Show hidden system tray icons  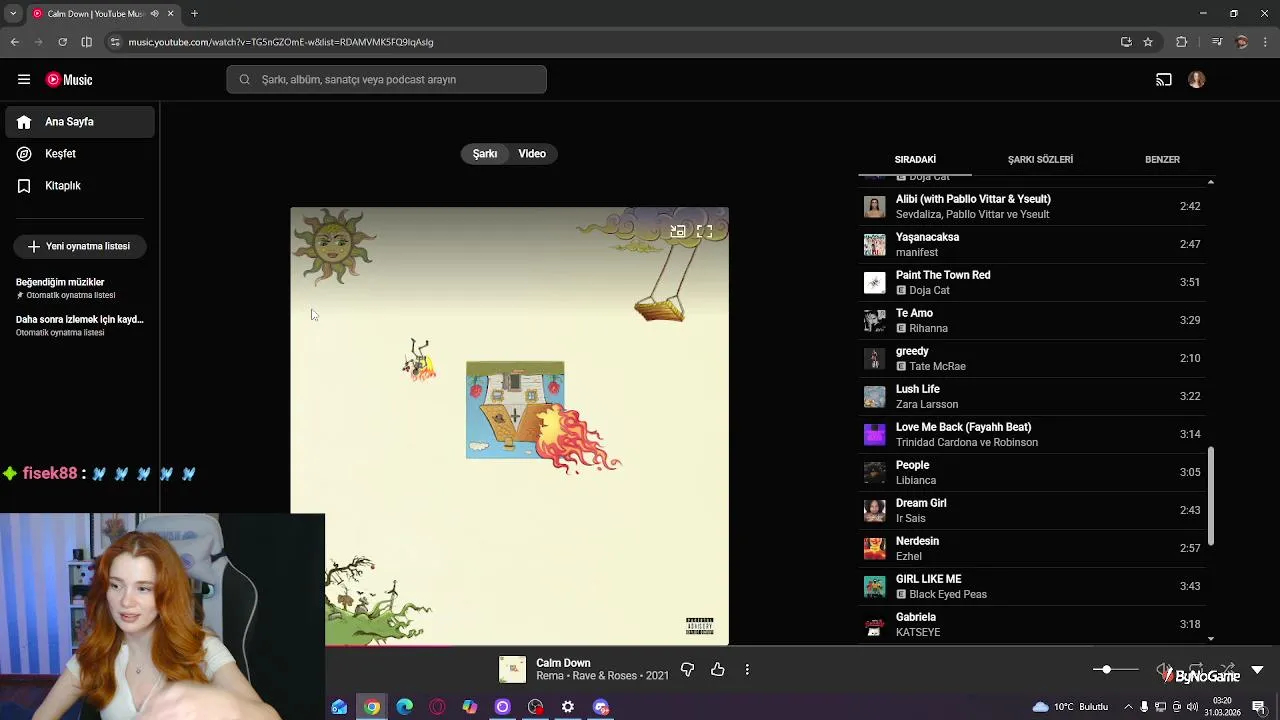coord(1129,707)
